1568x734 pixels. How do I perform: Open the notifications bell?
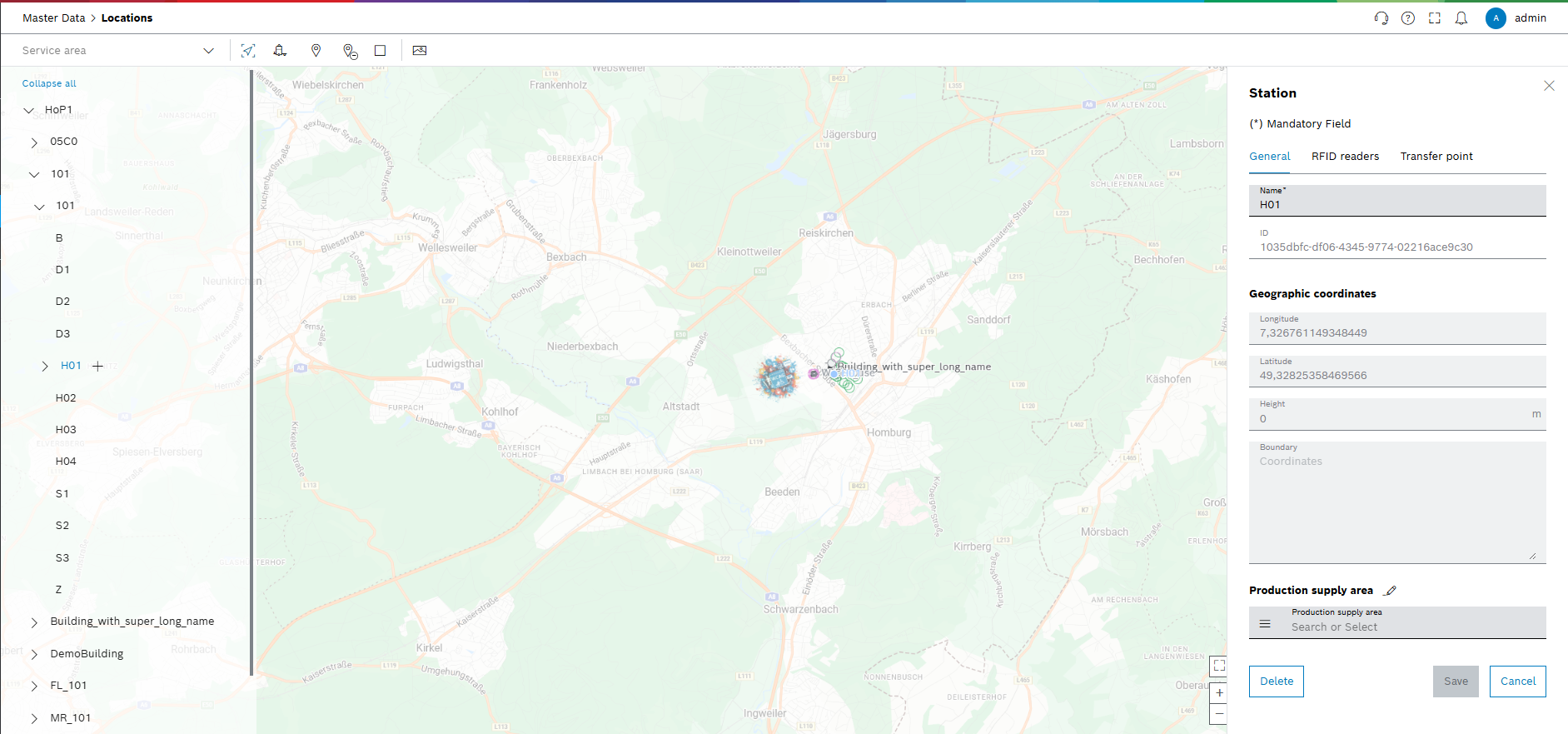tap(1461, 18)
